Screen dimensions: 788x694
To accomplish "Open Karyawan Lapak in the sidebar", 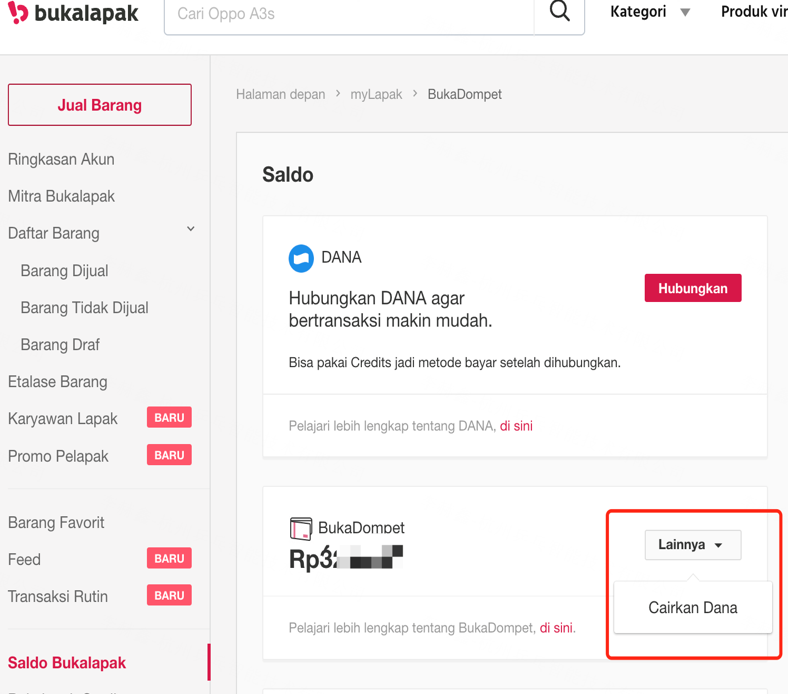I will tap(63, 418).
